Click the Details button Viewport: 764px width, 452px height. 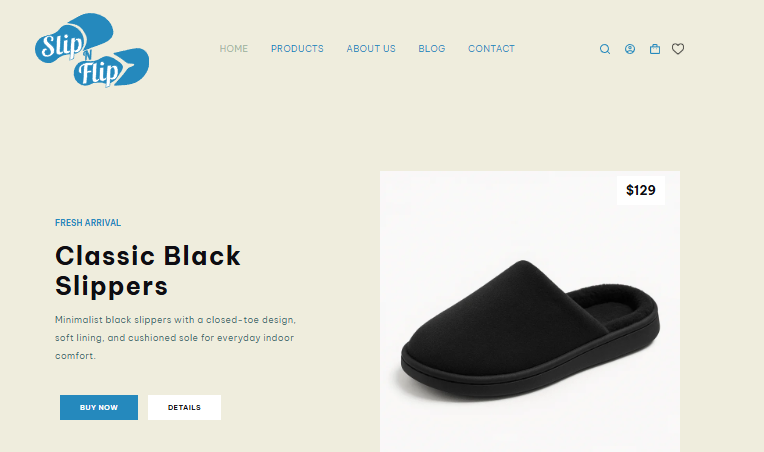184,407
